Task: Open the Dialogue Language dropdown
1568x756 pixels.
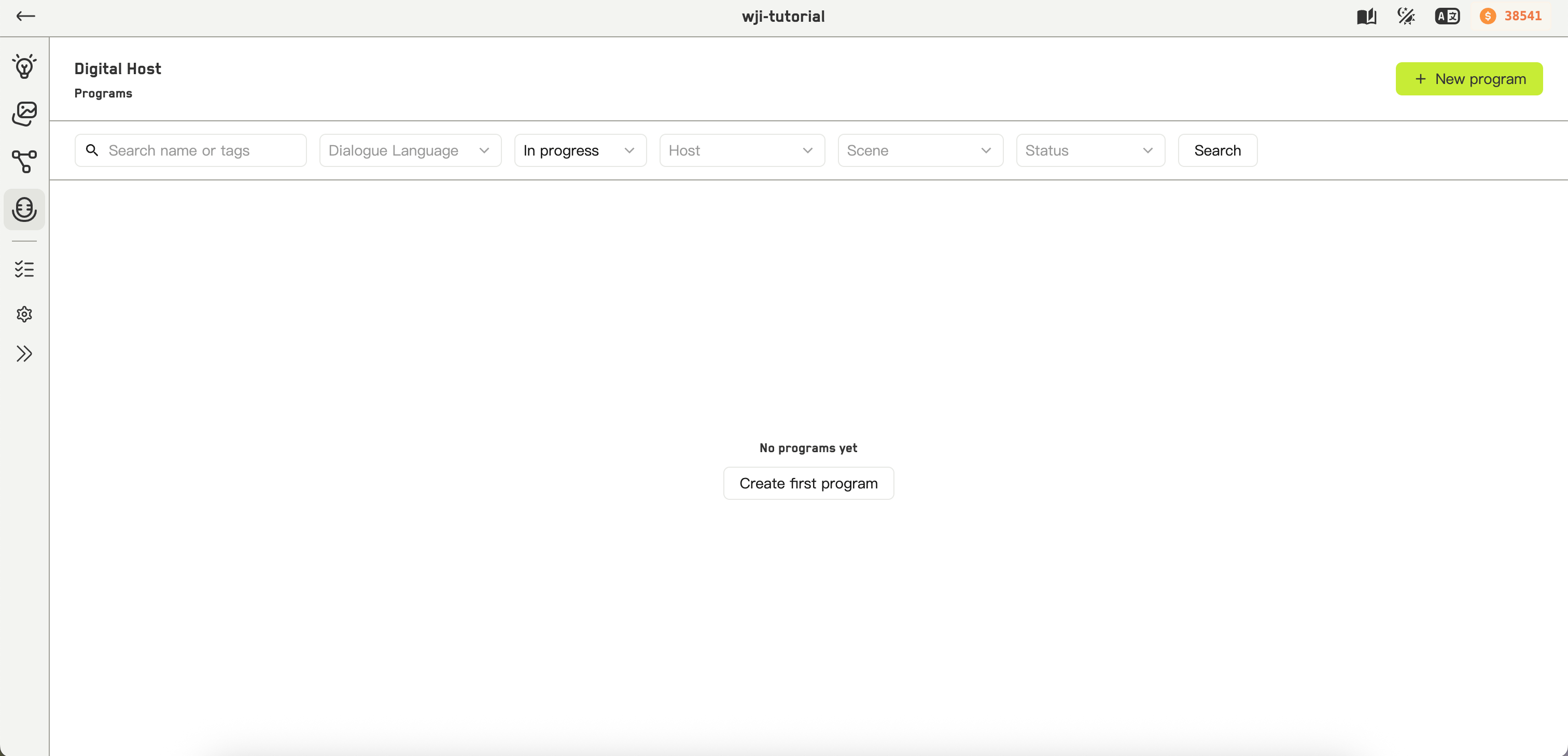Action: 410,150
